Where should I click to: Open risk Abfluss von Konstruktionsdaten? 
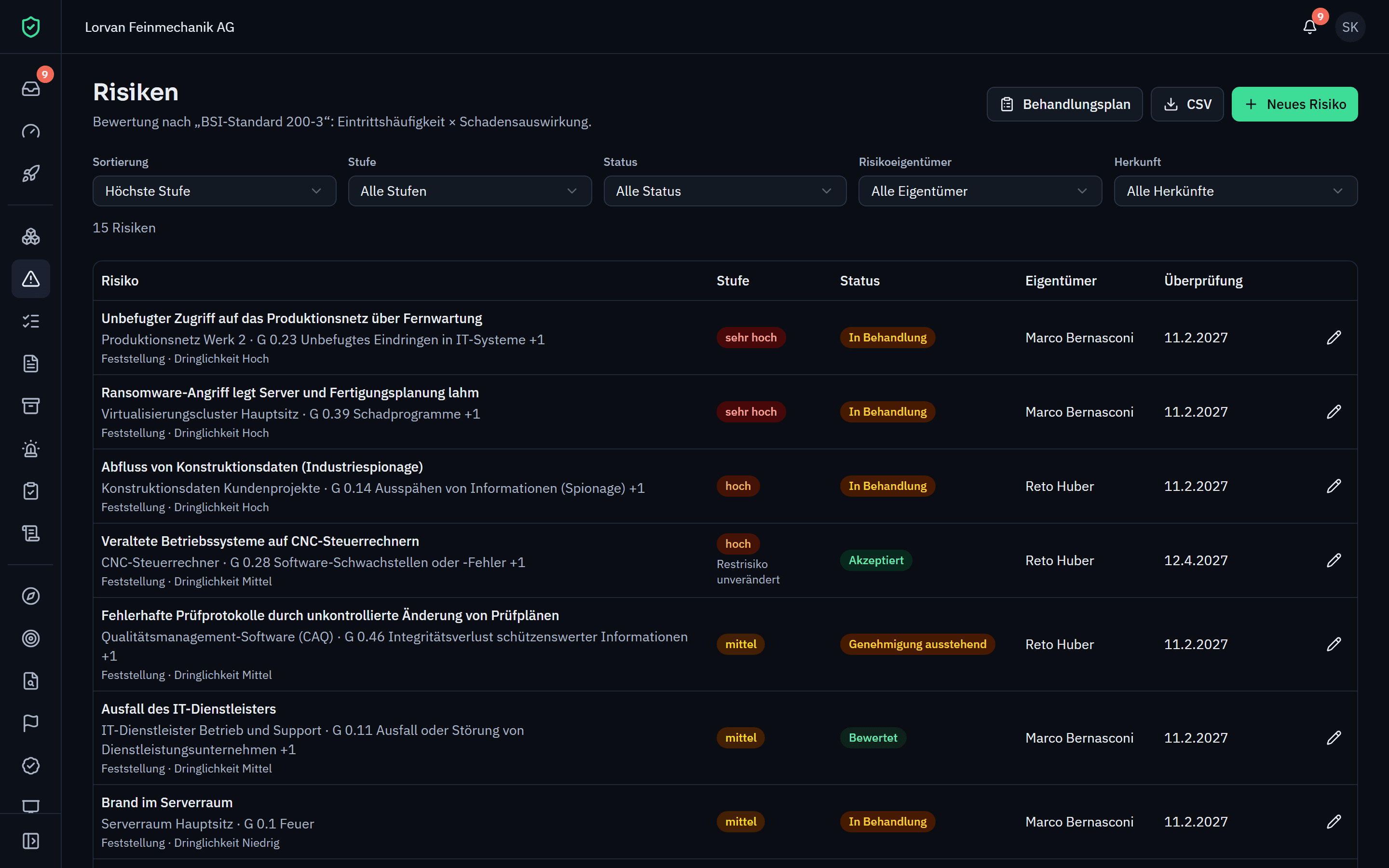coord(262,467)
